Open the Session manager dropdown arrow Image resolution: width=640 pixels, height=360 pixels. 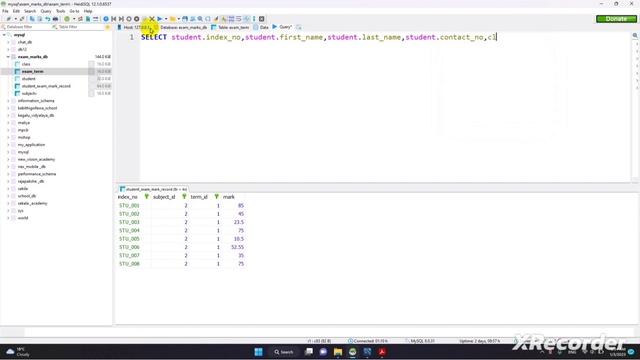click(16, 19)
